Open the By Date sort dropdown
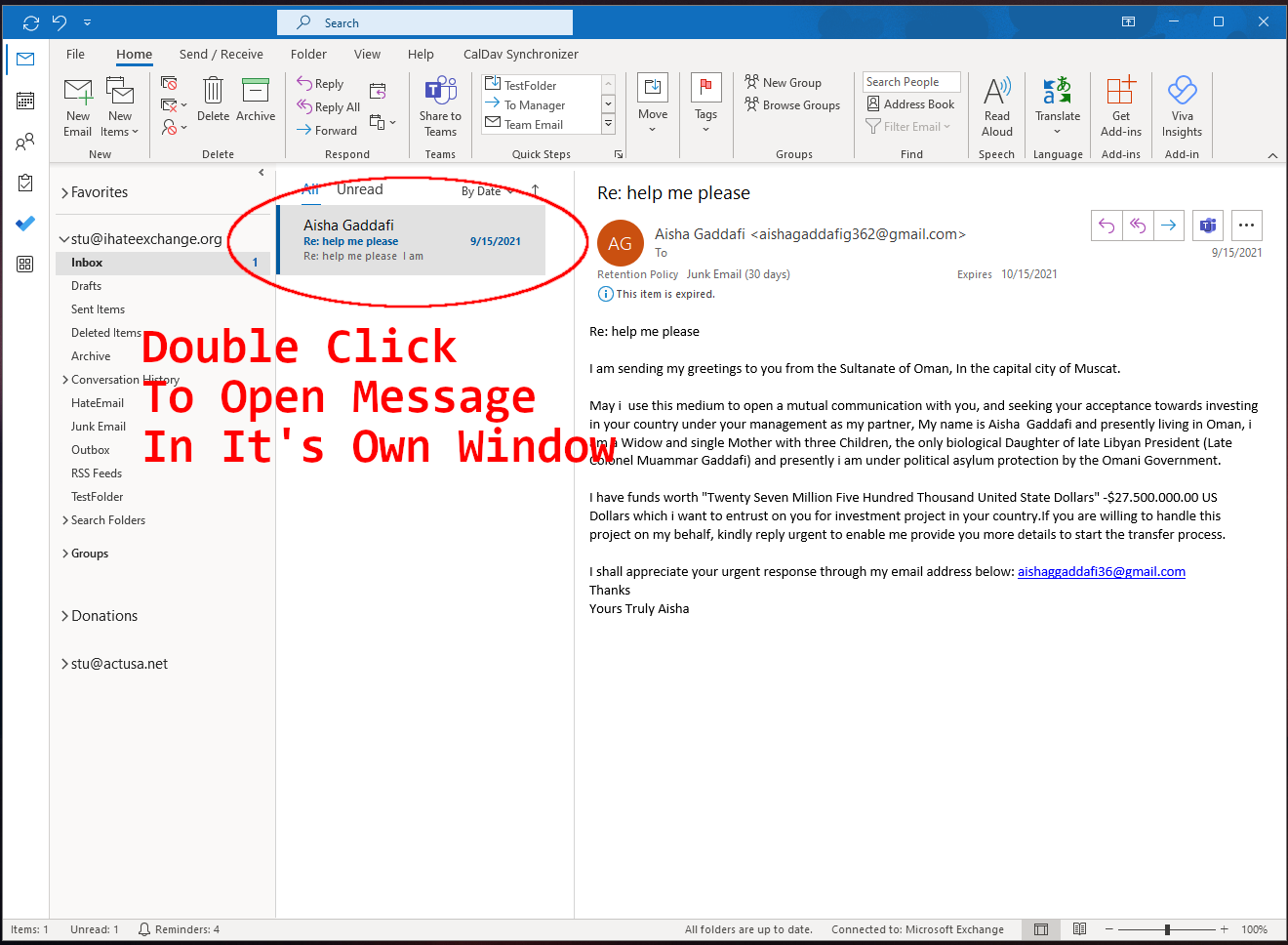 point(485,190)
